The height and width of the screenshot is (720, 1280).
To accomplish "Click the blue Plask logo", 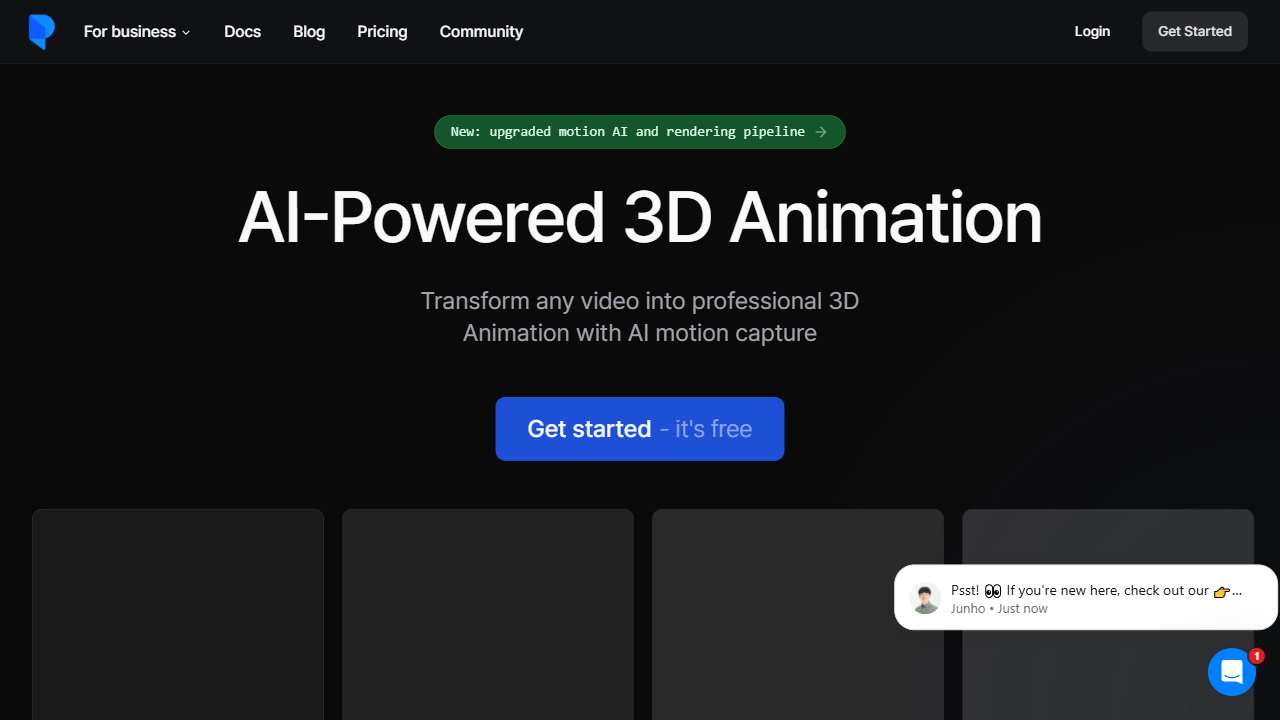I will [x=41, y=32].
